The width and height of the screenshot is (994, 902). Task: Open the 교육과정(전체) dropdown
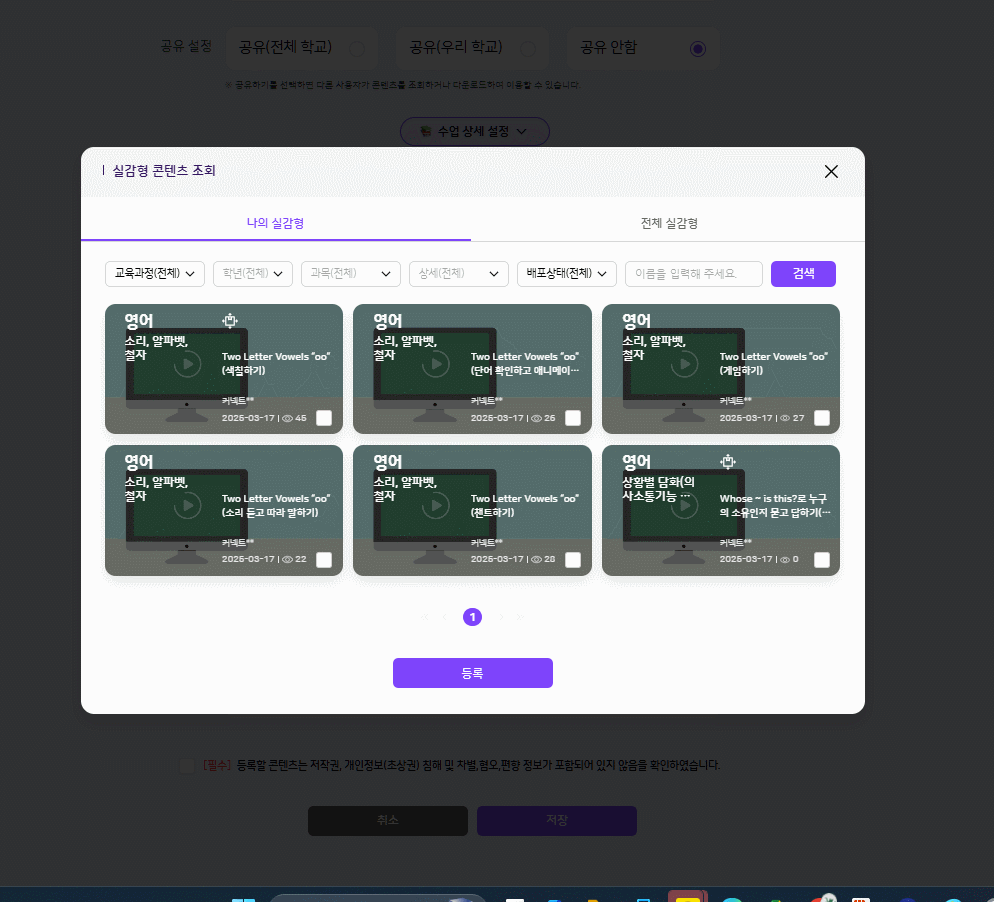pos(155,274)
